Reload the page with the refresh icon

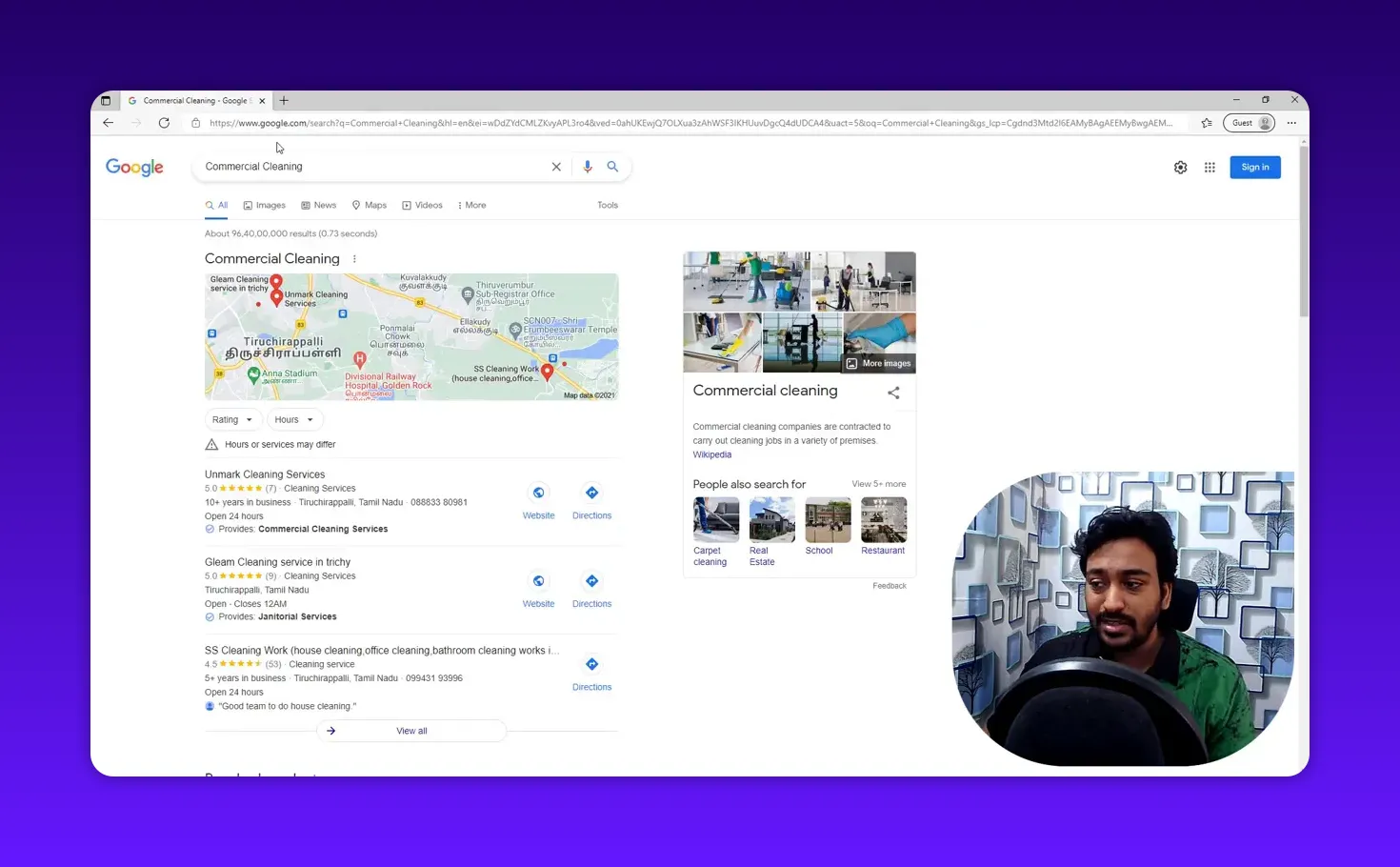click(164, 122)
